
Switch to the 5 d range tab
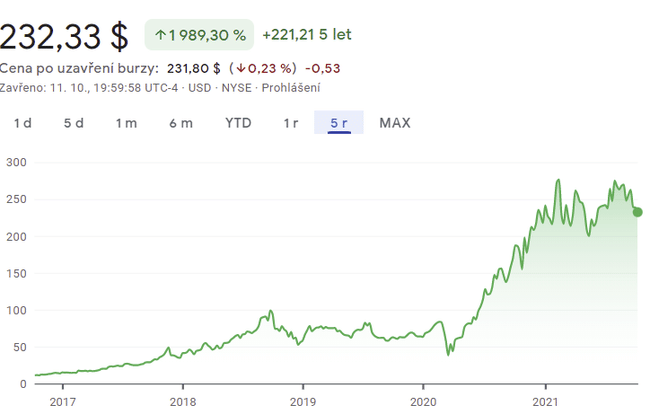click(74, 123)
